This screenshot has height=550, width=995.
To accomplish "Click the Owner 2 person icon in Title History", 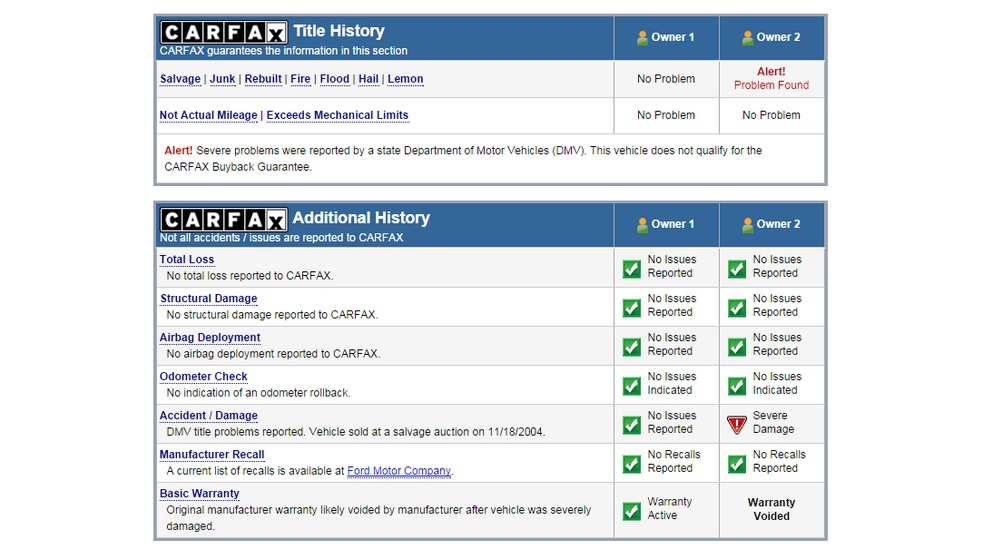I will (x=748, y=38).
